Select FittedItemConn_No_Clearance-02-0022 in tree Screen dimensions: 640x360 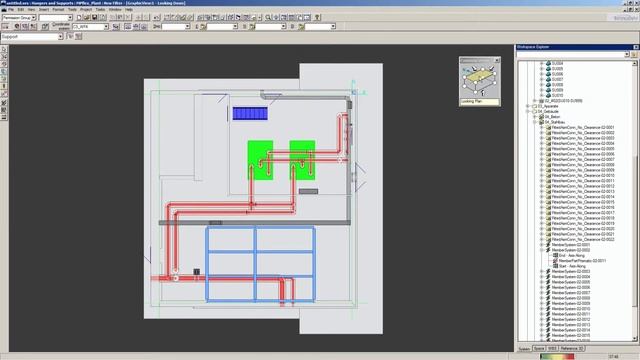(x=583, y=240)
